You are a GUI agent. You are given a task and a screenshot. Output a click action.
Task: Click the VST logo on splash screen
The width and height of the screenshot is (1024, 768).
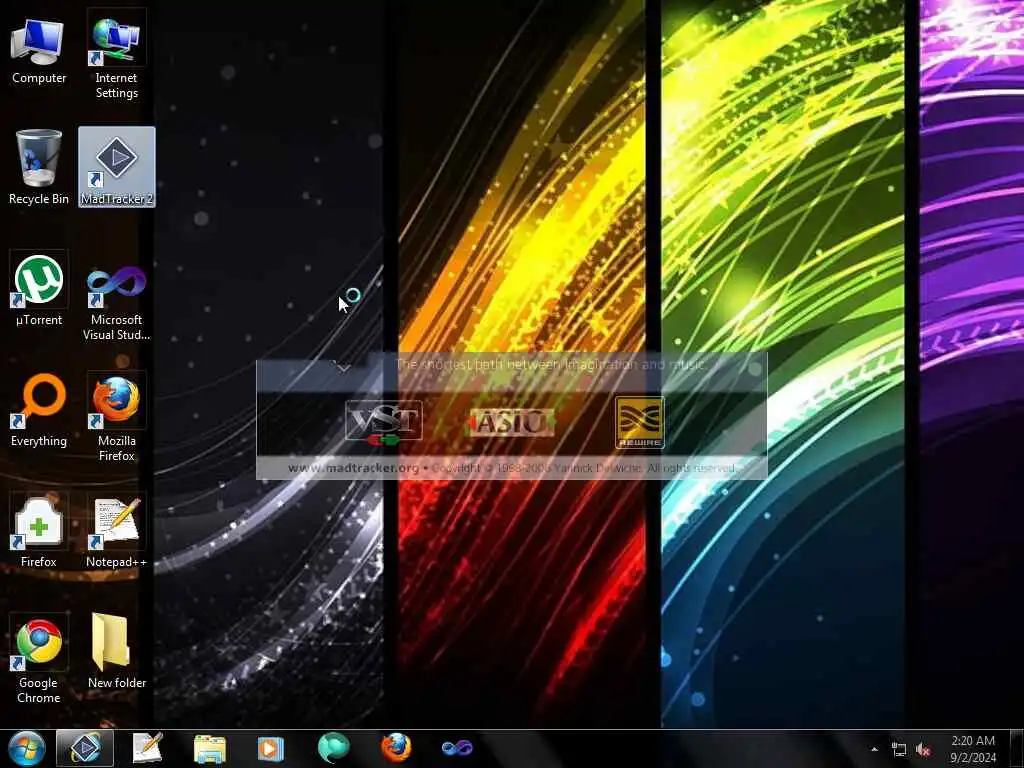(x=383, y=422)
